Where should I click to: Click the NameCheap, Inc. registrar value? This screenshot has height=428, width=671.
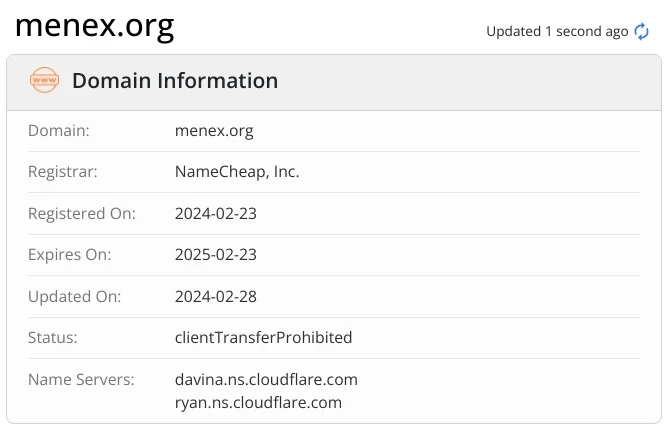237,172
